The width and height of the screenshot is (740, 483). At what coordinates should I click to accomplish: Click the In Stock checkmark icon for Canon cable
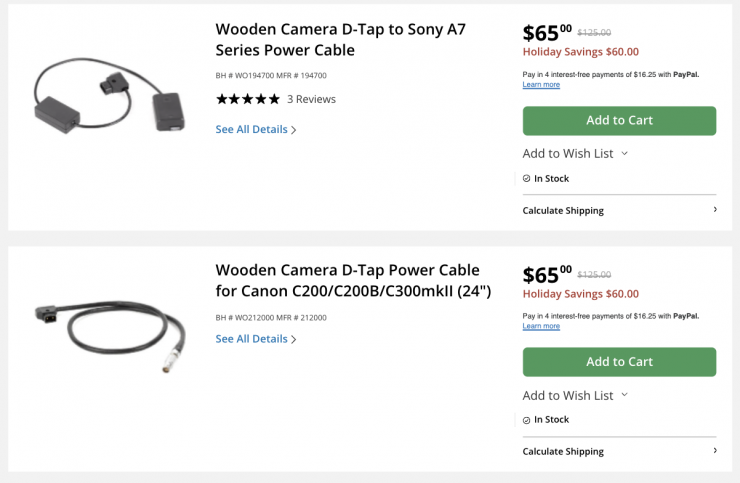point(527,420)
